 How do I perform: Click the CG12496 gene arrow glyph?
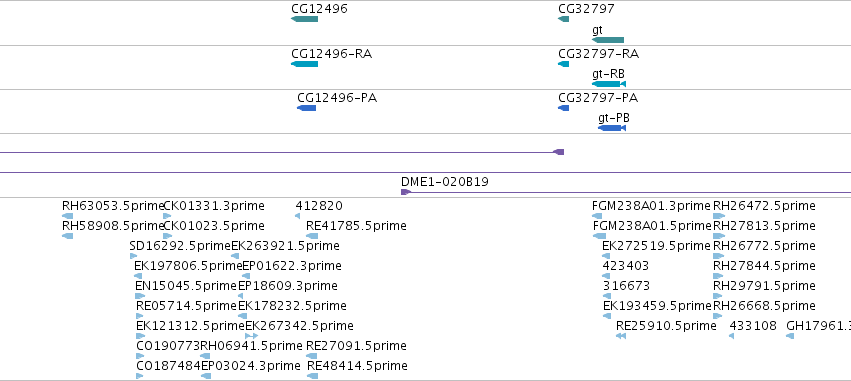point(304,19)
